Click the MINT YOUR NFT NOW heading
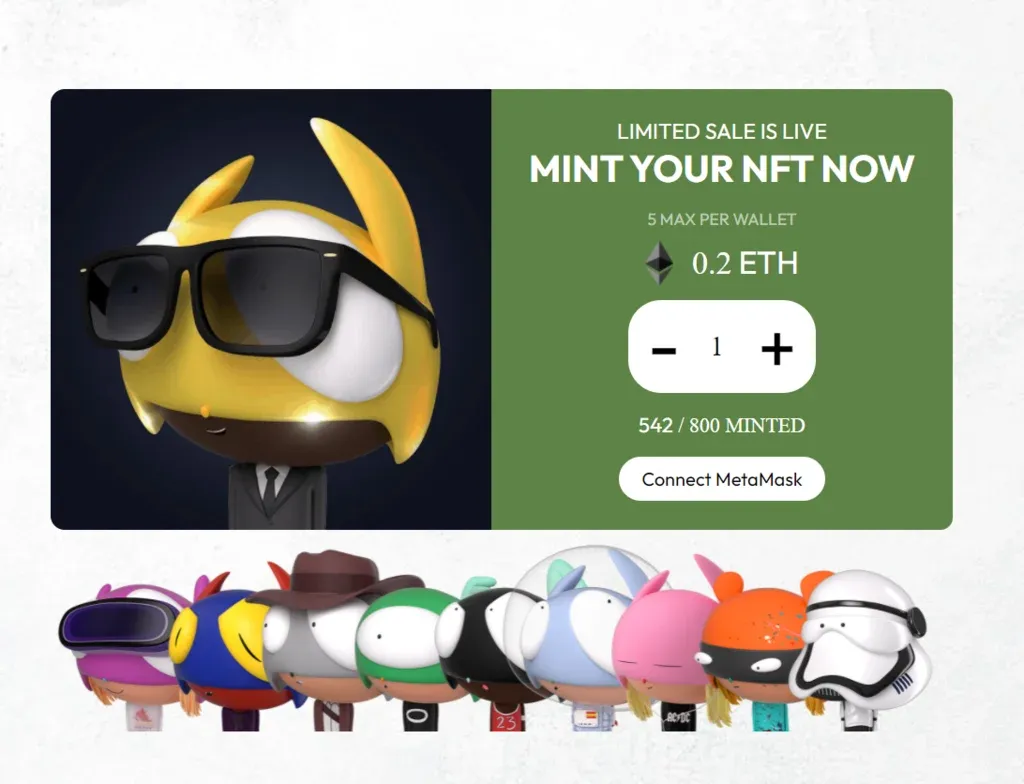 (x=722, y=169)
